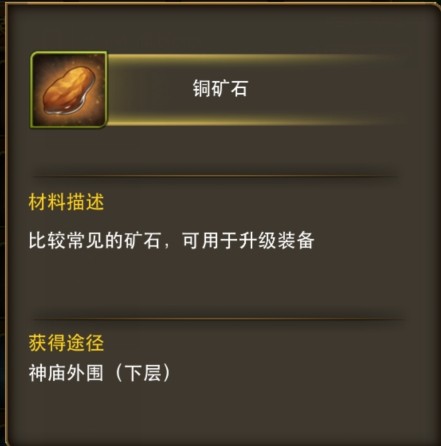Click the 石 character in the item name
The image size is (441, 446).
pyautogui.click(x=239, y=89)
